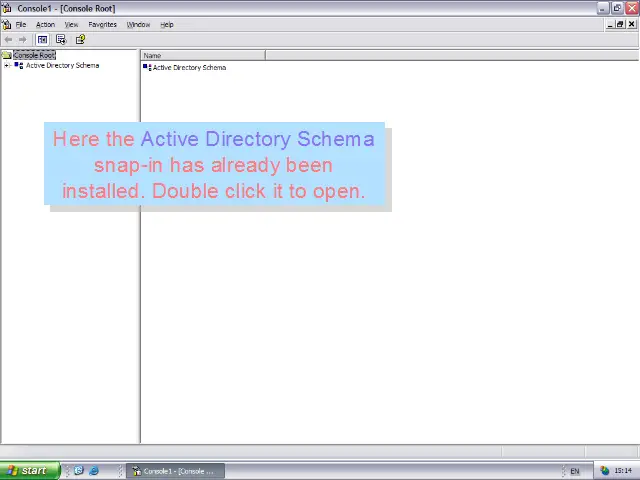Open the View menu
This screenshot has width=640, height=480.
click(x=71, y=24)
